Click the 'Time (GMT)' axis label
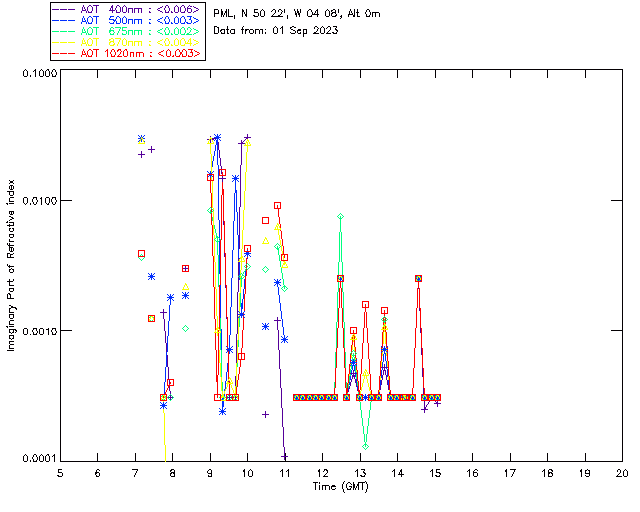 [x=341, y=487]
